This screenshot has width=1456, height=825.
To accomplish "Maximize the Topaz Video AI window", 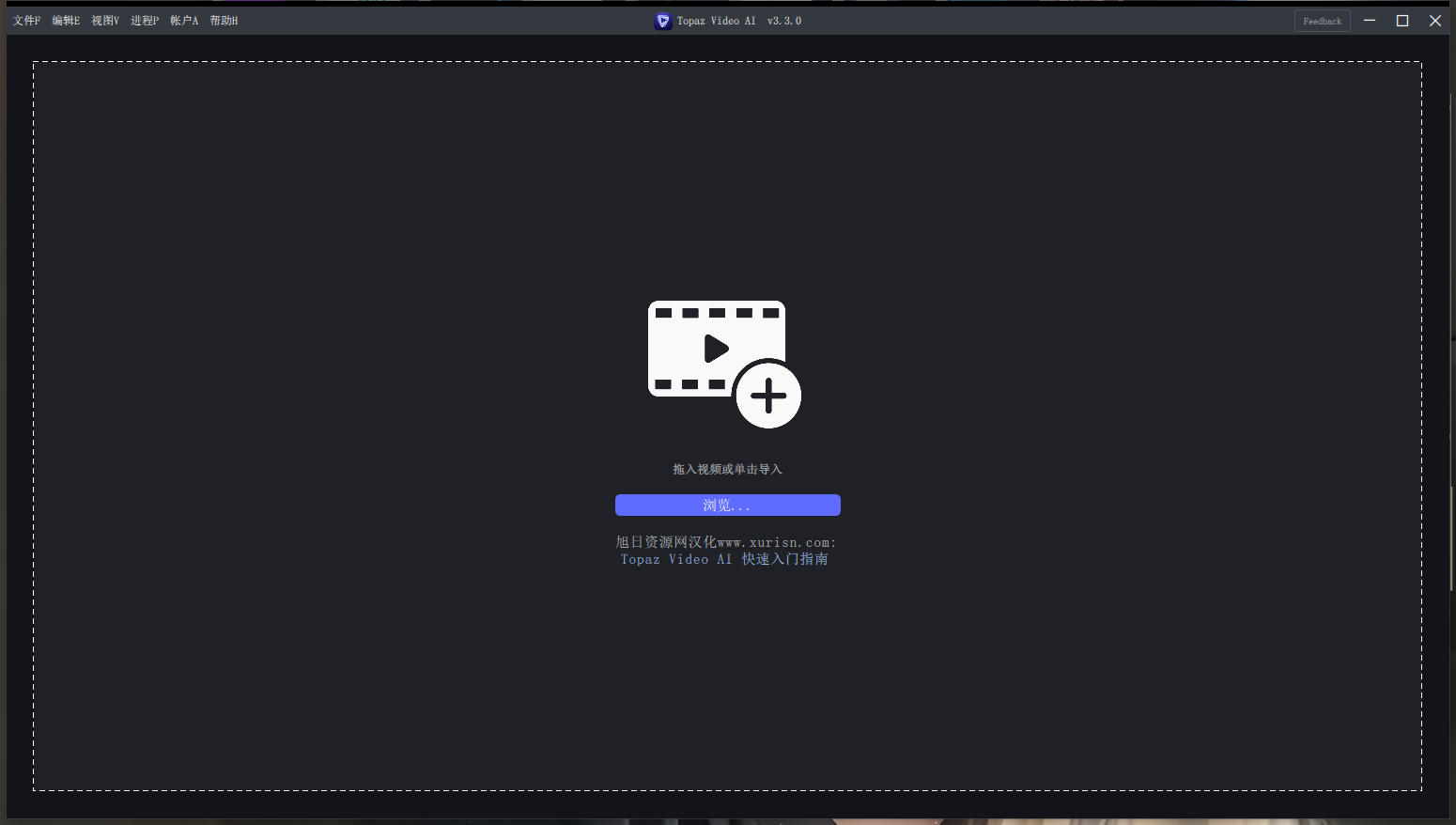I will pos(1402,21).
